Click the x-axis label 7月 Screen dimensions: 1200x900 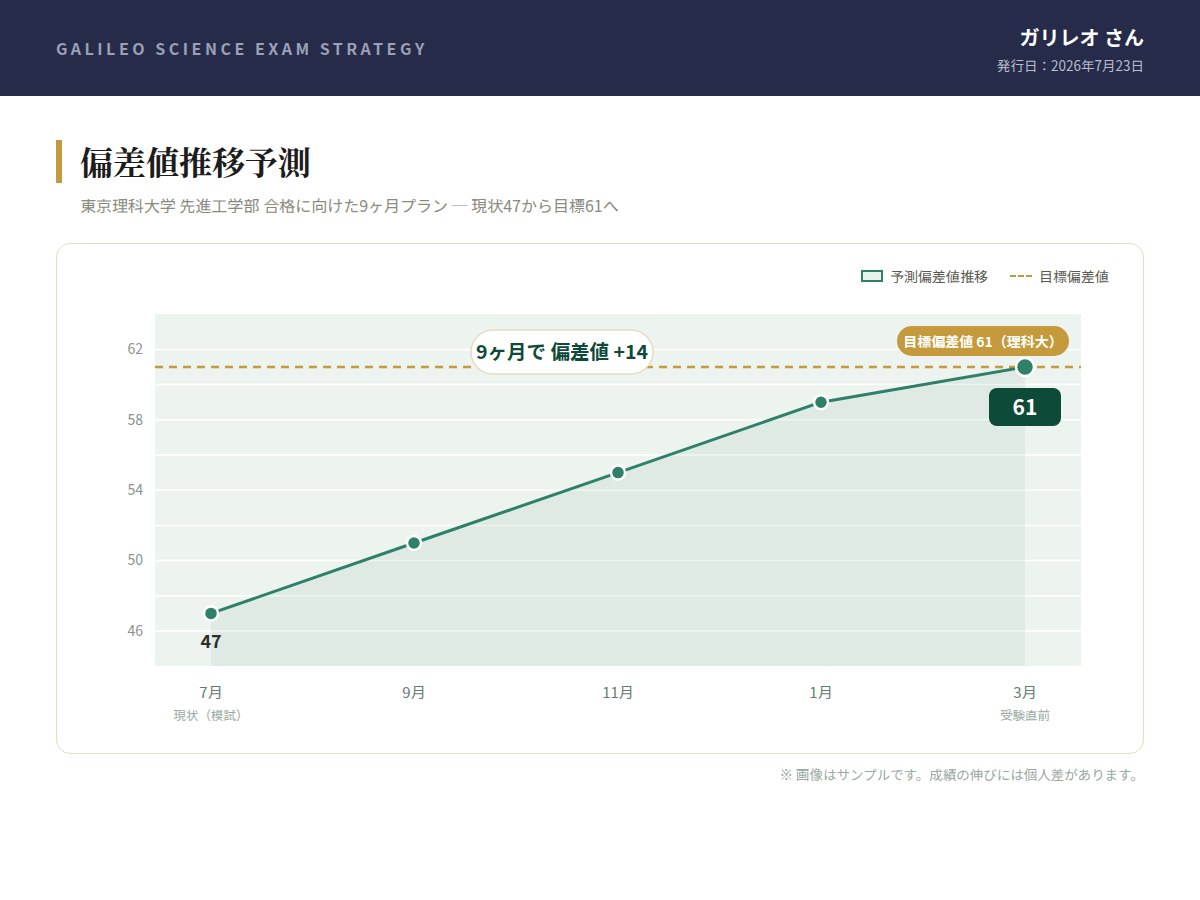(x=211, y=692)
